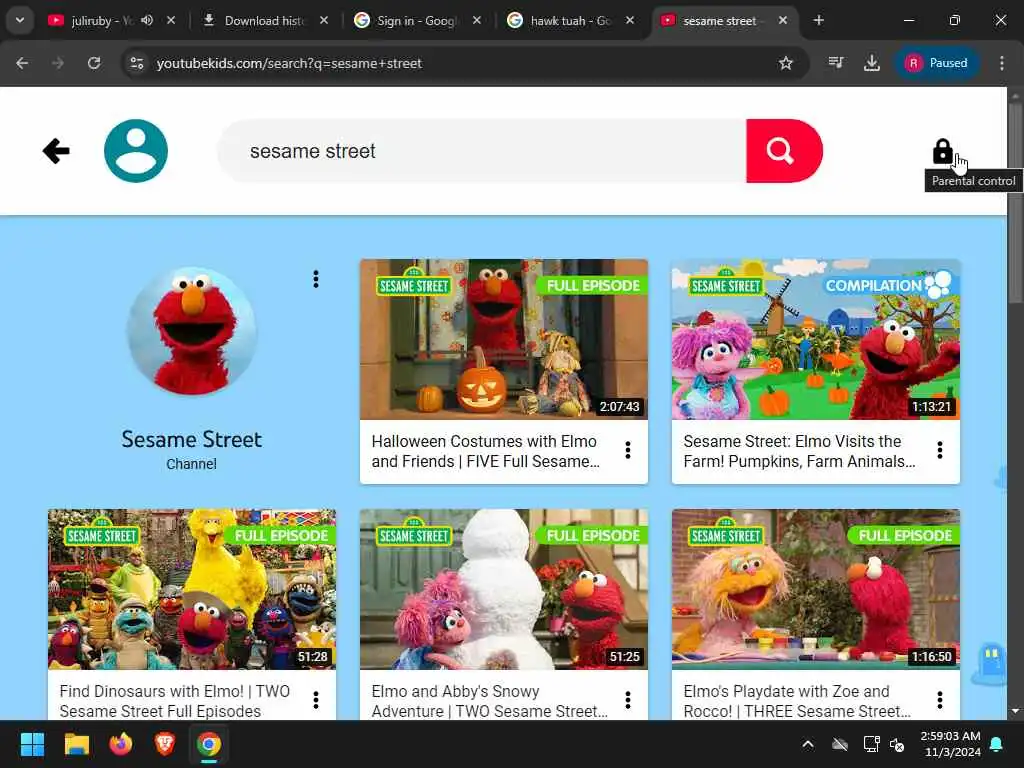Open Halloween Costumes with Elmo title
Viewport: 1024px width, 768px height.
click(x=485, y=451)
